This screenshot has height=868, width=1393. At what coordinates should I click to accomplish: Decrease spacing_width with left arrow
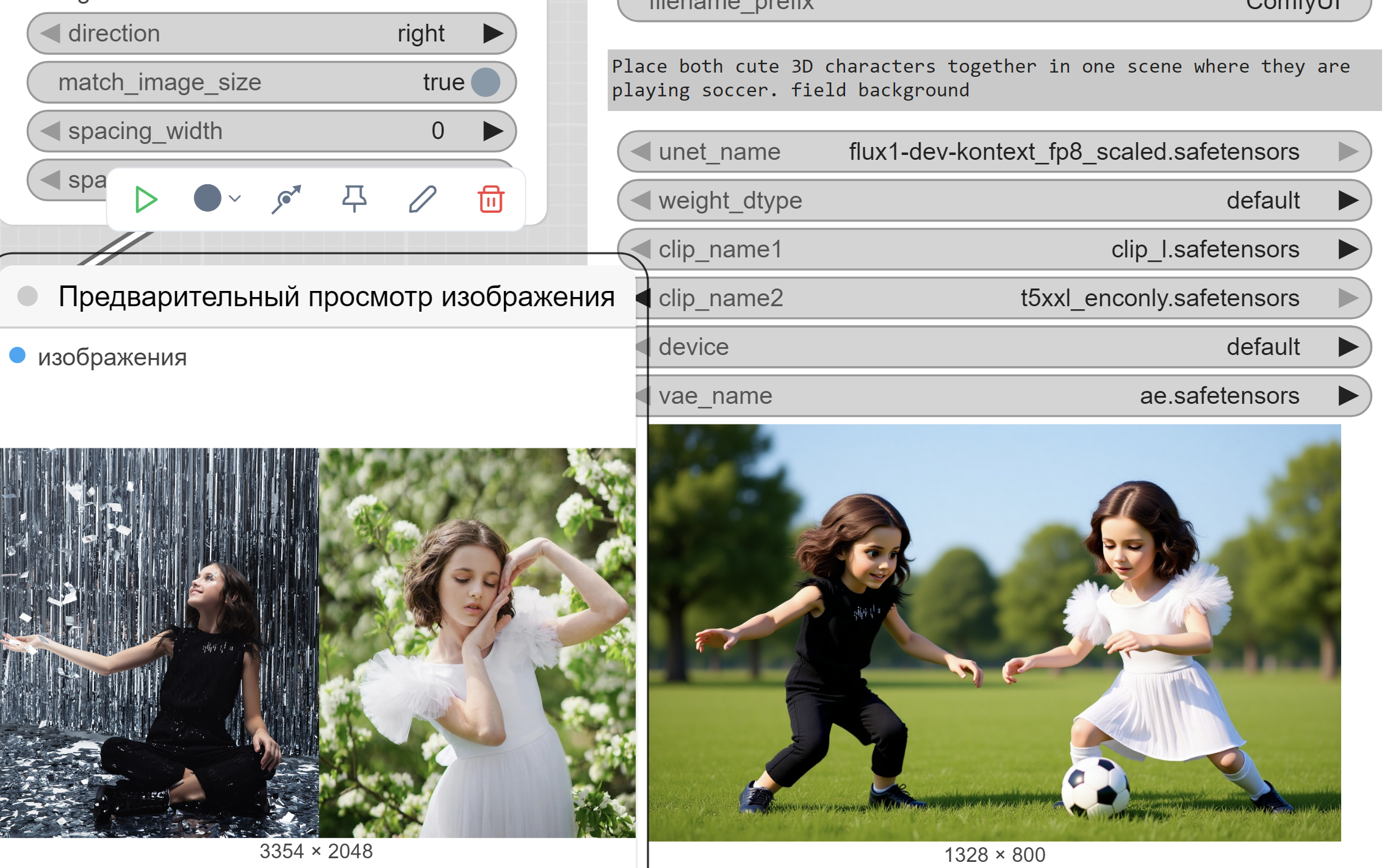click(x=50, y=131)
